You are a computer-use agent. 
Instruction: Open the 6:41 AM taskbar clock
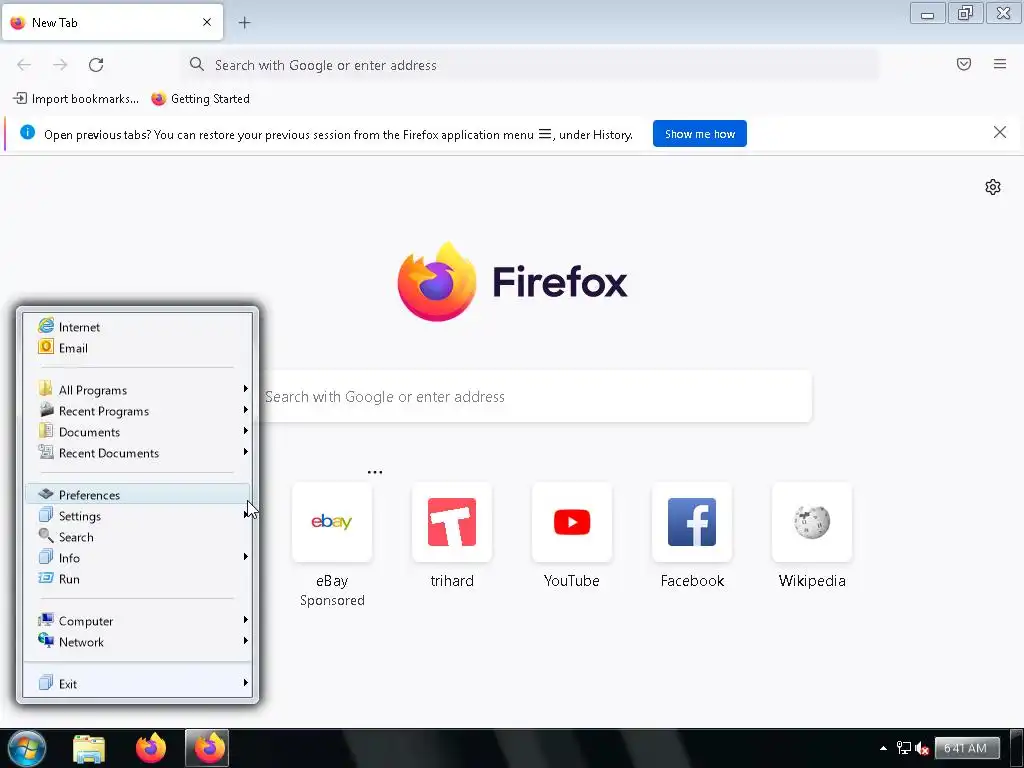point(966,748)
